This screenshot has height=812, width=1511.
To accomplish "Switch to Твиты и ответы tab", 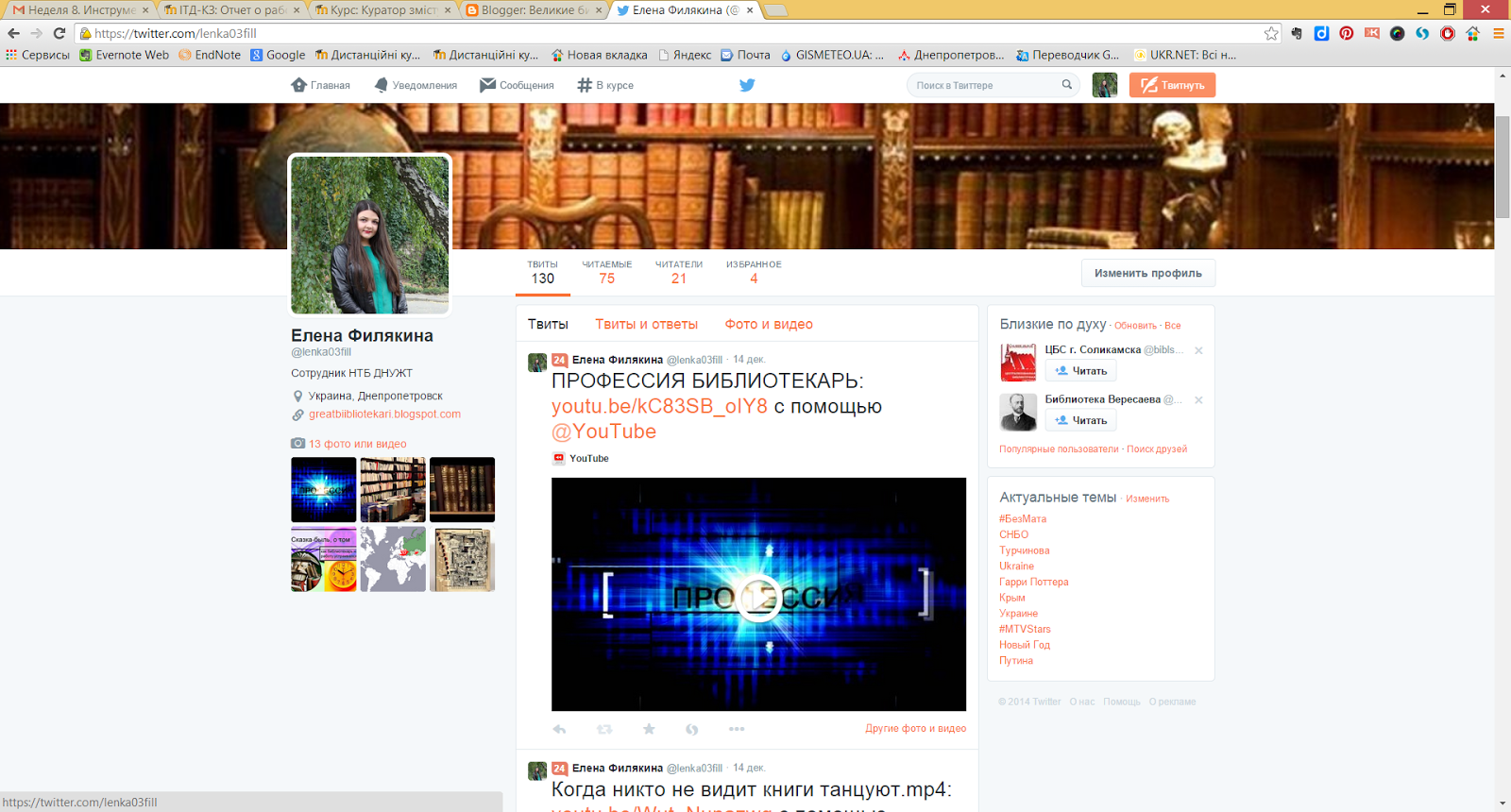I will [646, 324].
